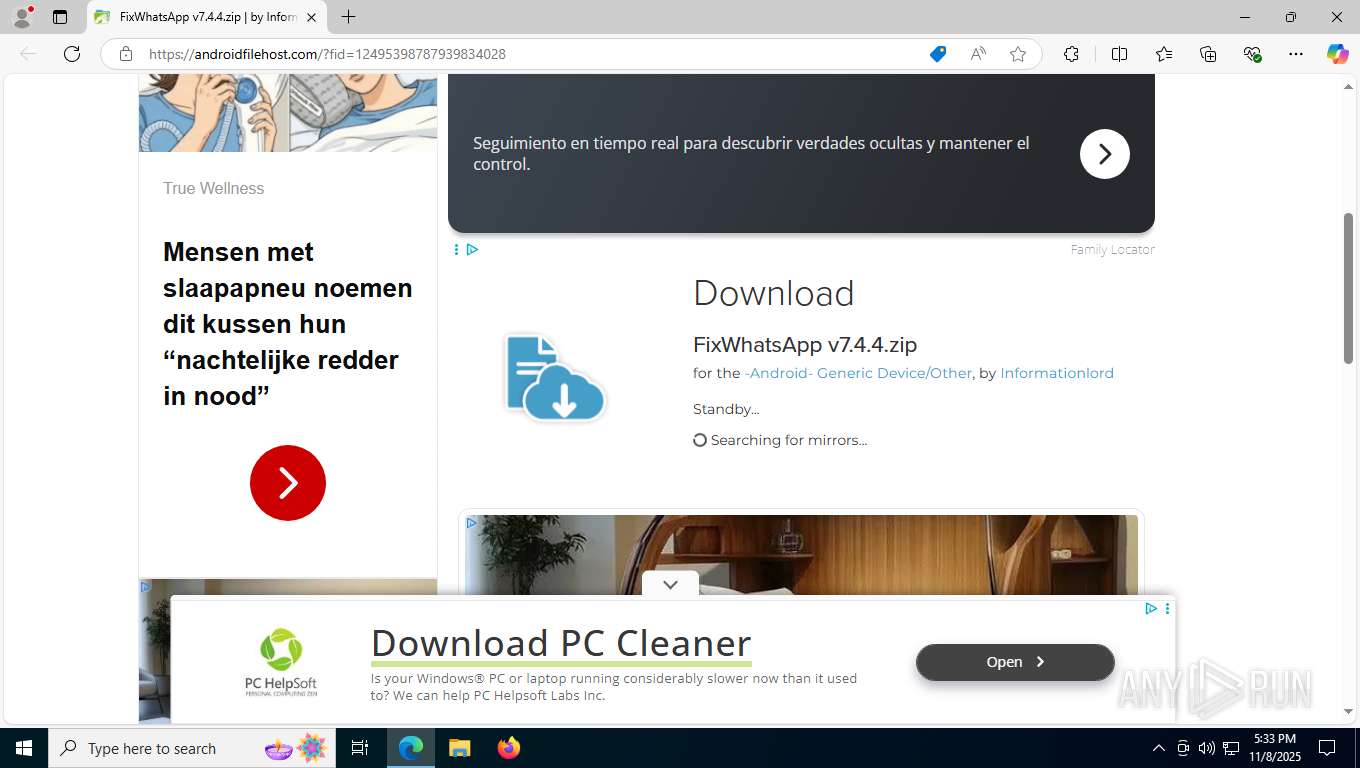Close the FixWhatsApp v7.4.4.zip tab
Viewport: 1360px width, 768px height.
point(311,17)
